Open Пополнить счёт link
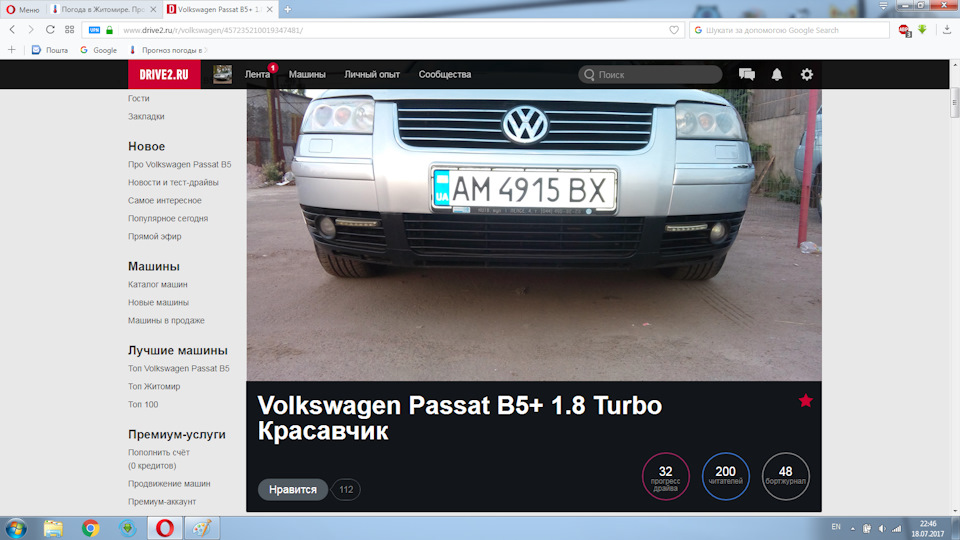 [x=159, y=452]
